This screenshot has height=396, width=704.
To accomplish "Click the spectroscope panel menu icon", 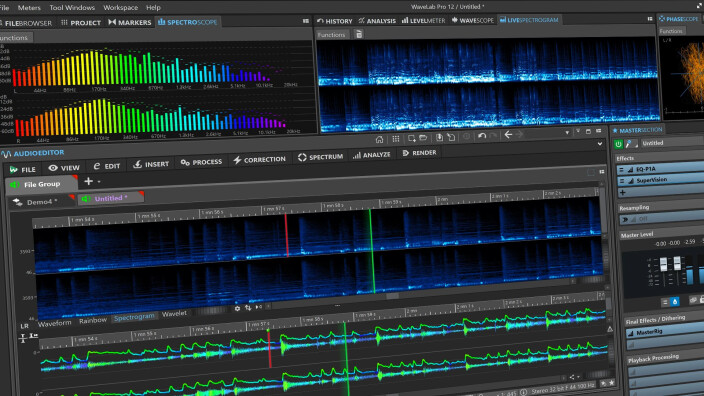I will click(x=306, y=21).
